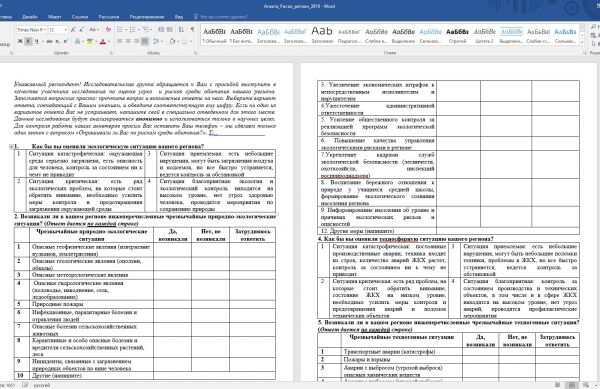Switch to the Ссылки tab
Viewport: 600px width, 389px height.
(80, 17)
